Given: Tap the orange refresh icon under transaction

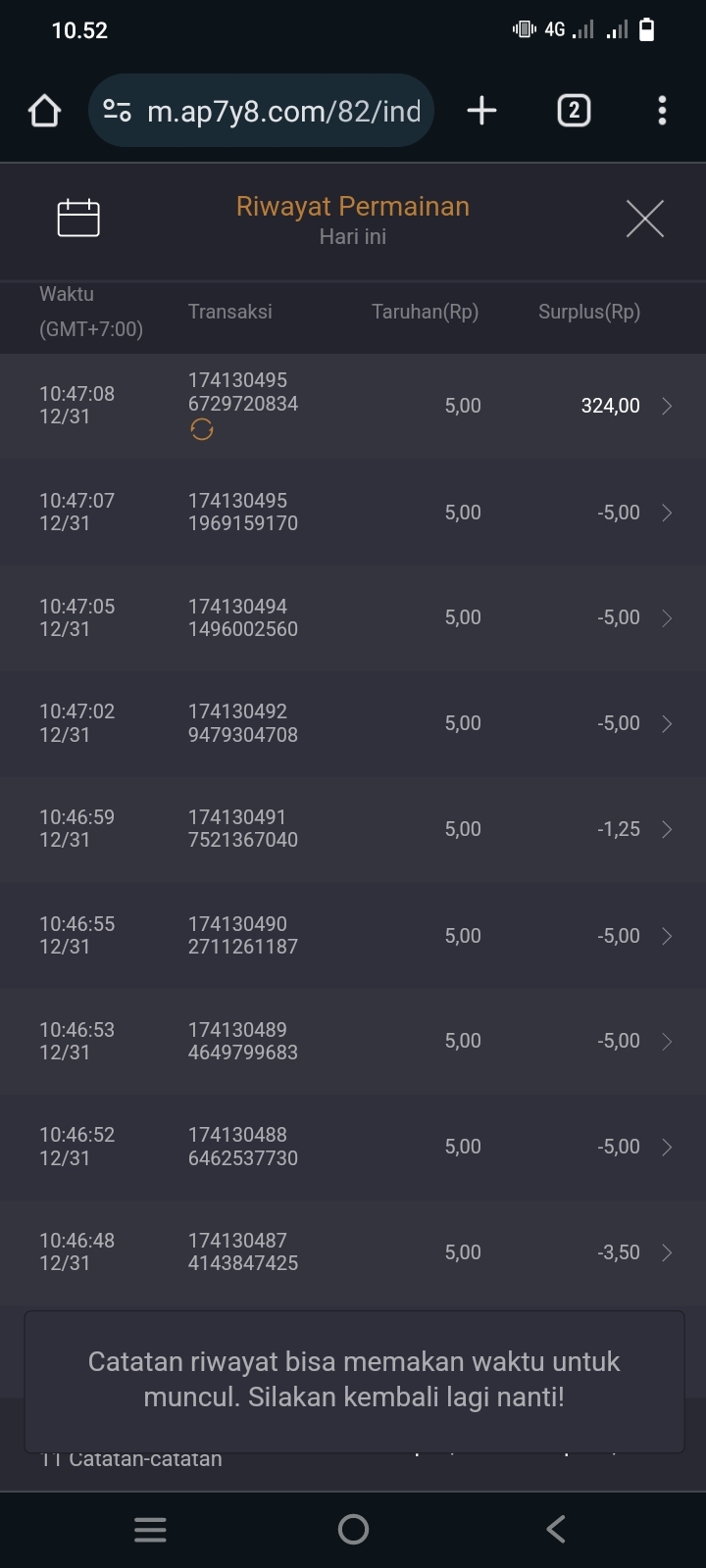Looking at the screenshot, I should click(x=202, y=430).
